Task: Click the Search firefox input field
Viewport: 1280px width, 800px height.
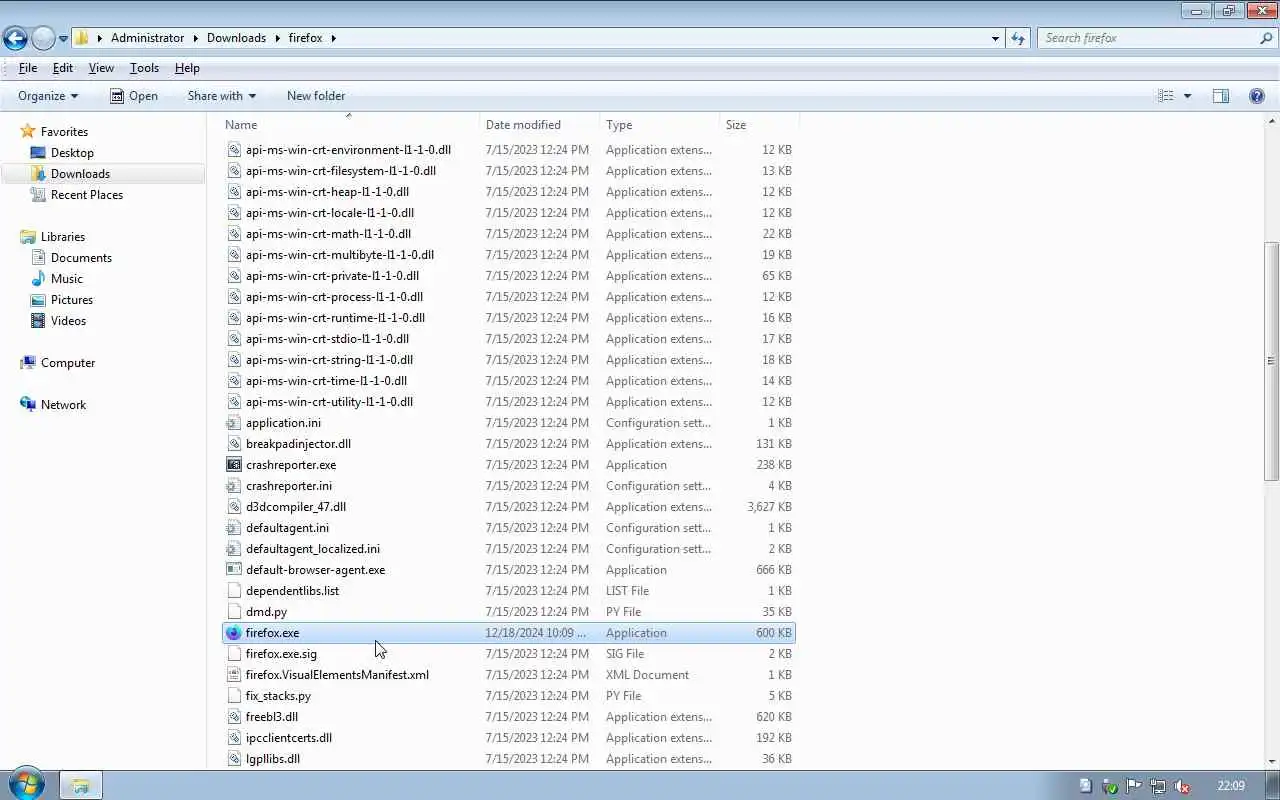Action: pyautogui.click(x=1147, y=38)
